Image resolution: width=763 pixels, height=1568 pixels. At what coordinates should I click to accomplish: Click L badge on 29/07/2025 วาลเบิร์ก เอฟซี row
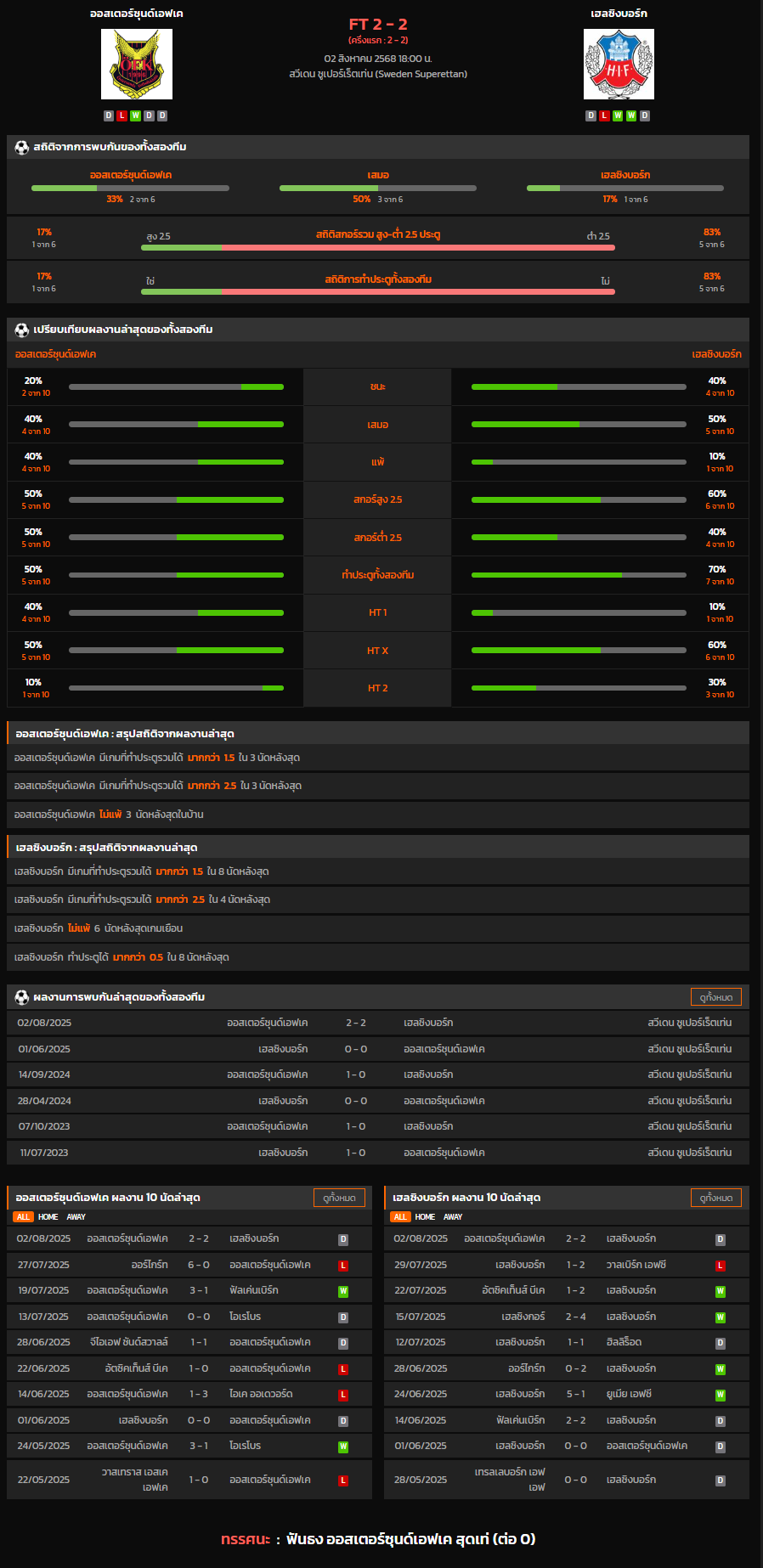click(720, 1266)
